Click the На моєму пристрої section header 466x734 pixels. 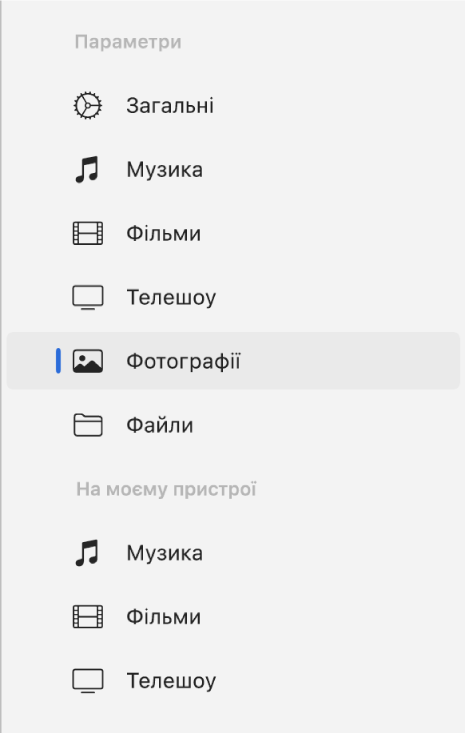pyautogui.click(x=166, y=490)
